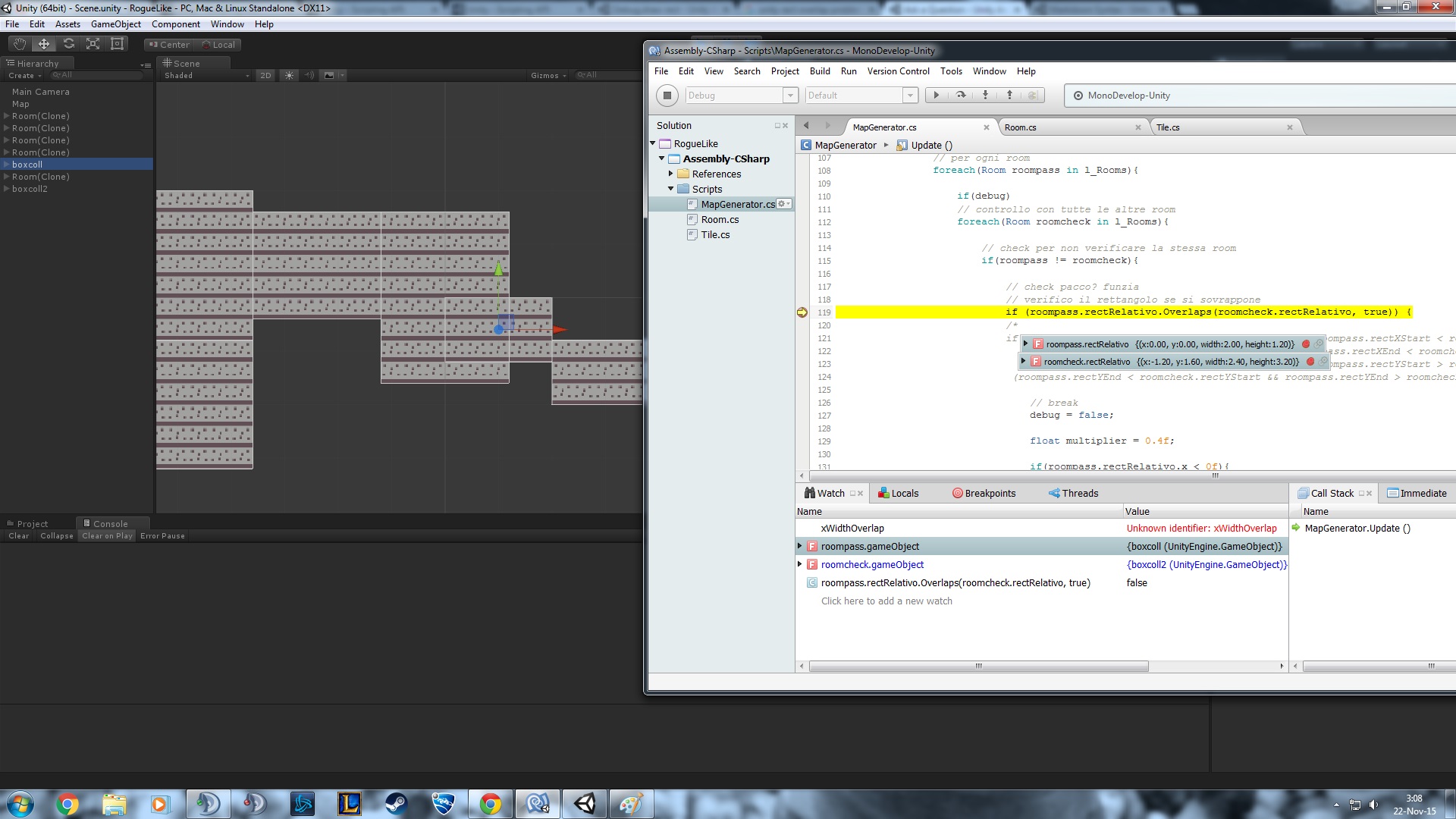Open MonoDevelop Run menu
This screenshot has height=819, width=1456.
(x=849, y=71)
